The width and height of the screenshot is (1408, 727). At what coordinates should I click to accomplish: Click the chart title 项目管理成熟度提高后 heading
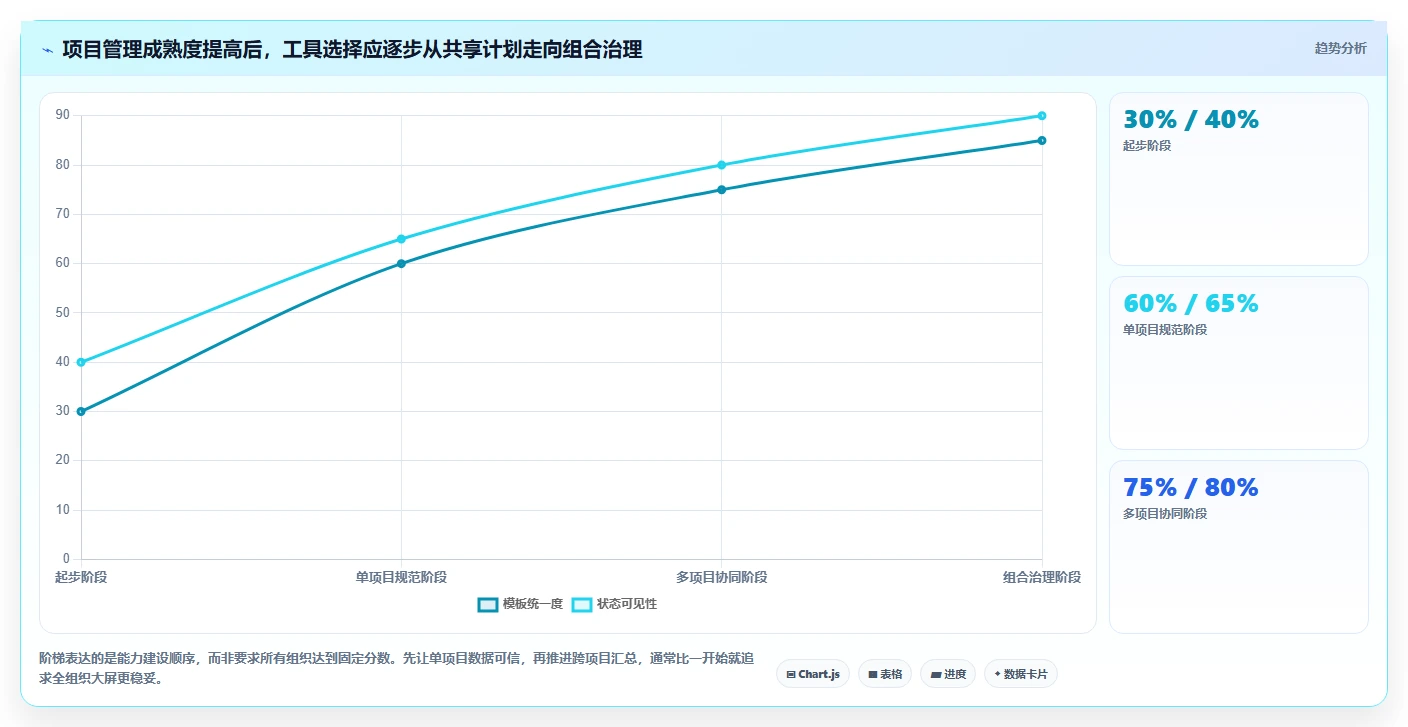point(352,49)
